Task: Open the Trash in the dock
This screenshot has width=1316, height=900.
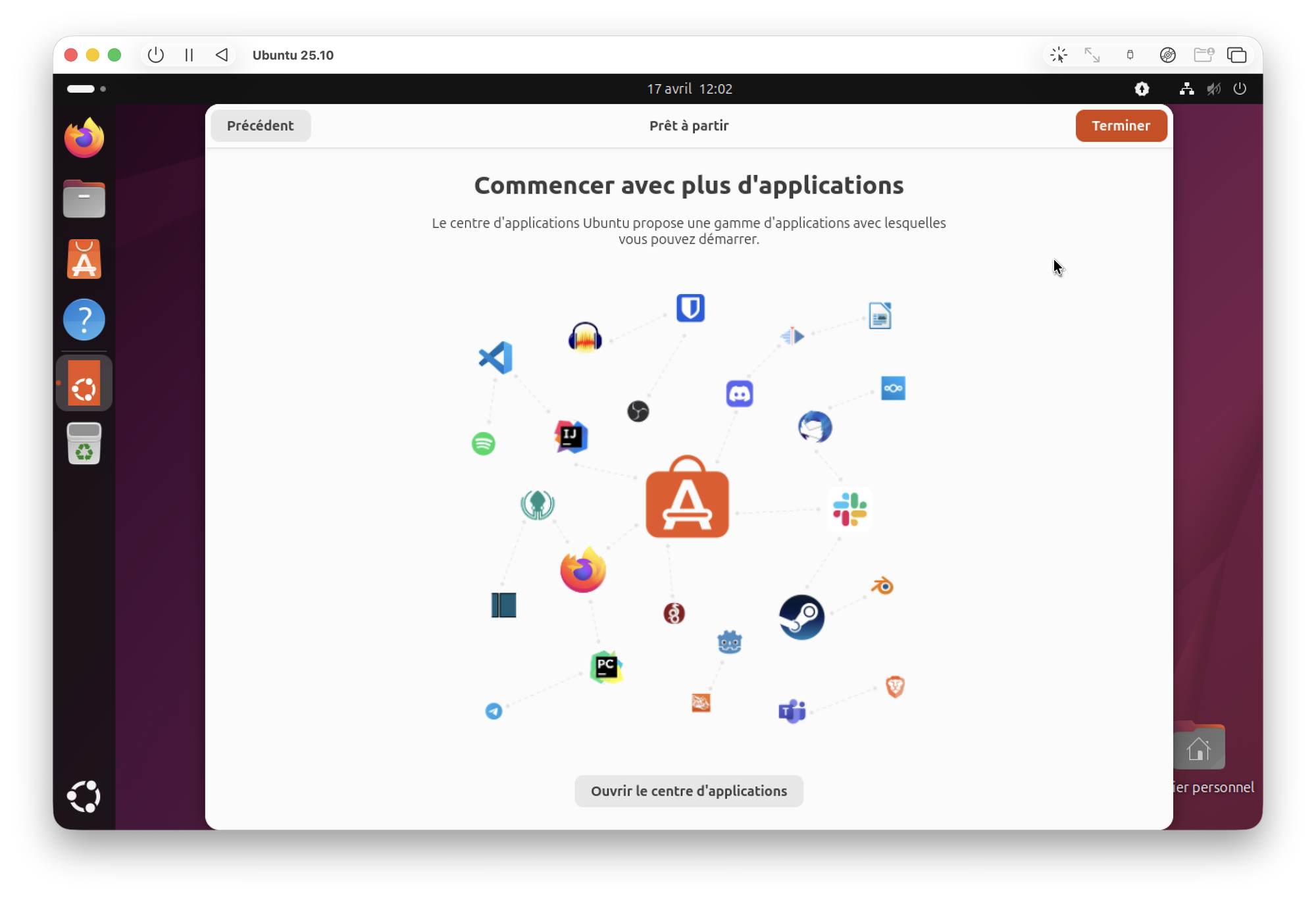Action: [x=84, y=443]
